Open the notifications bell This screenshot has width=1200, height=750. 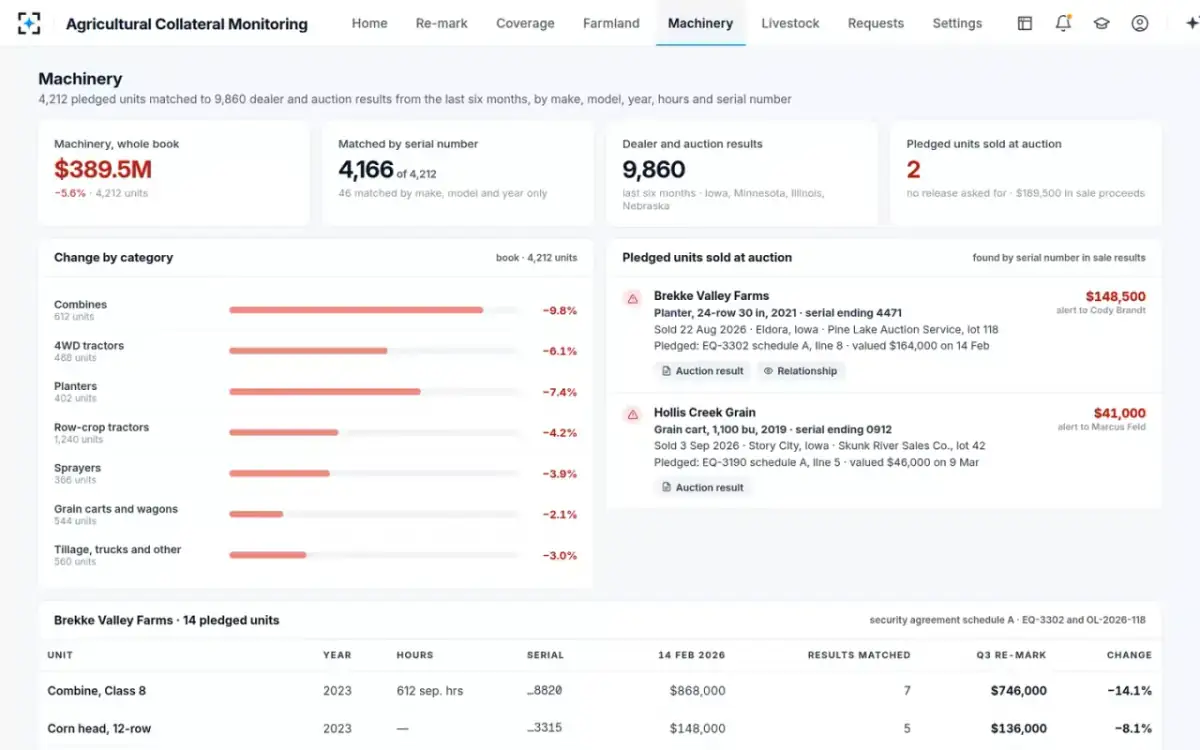[x=1063, y=23]
